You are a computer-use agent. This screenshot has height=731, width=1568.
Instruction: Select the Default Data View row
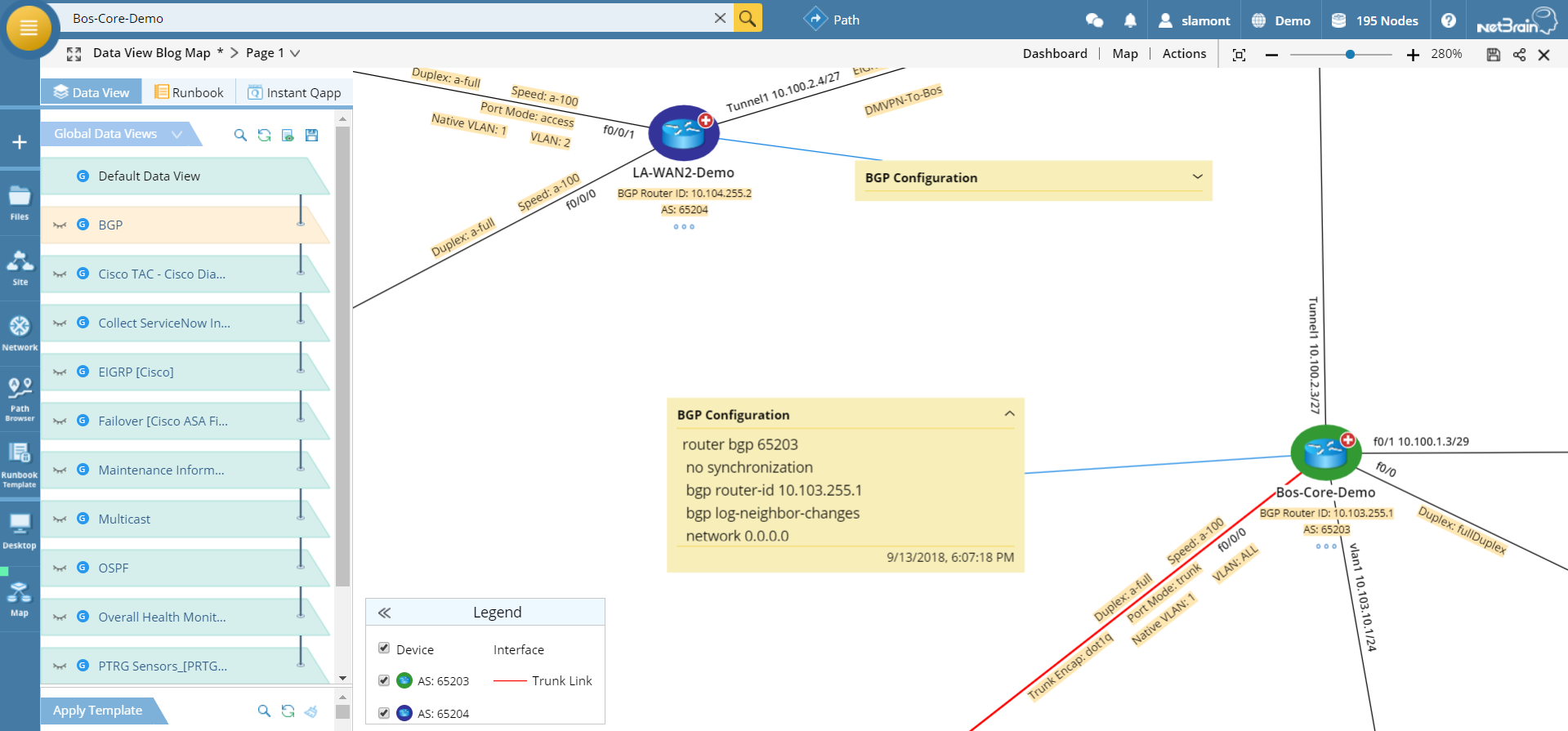(184, 176)
